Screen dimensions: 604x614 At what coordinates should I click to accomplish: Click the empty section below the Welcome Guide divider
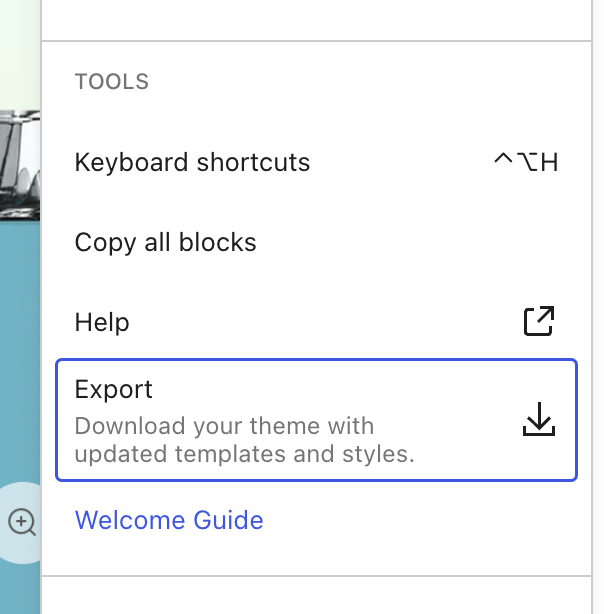click(x=316, y=595)
